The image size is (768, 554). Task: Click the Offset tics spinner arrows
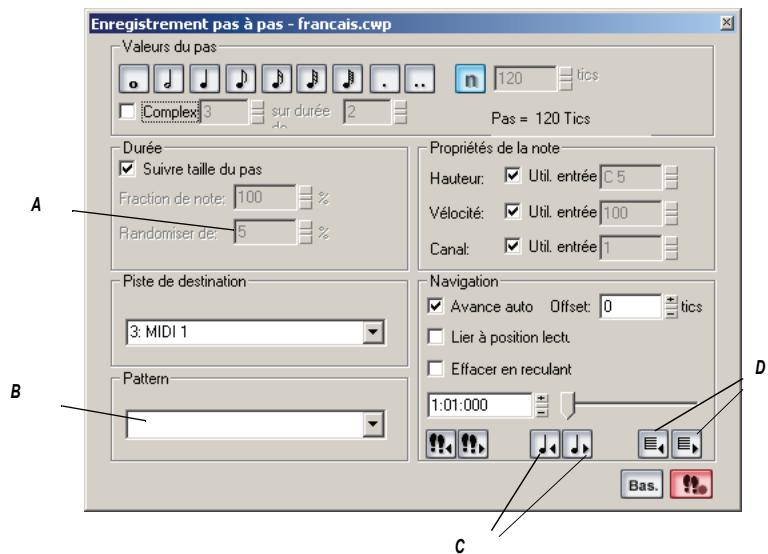tap(671, 307)
